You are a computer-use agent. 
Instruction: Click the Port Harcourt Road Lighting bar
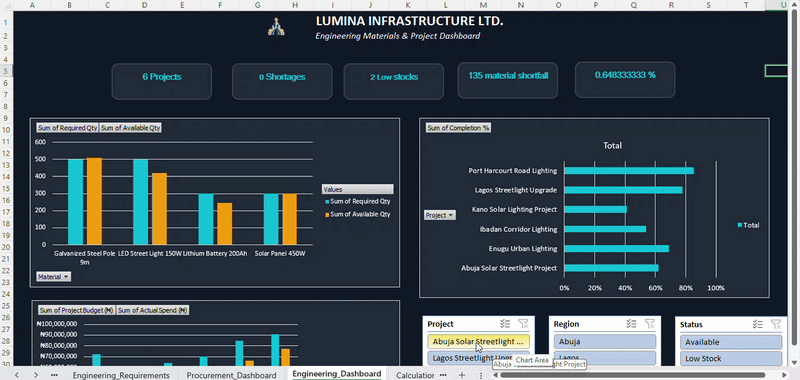[x=629, y=171]
